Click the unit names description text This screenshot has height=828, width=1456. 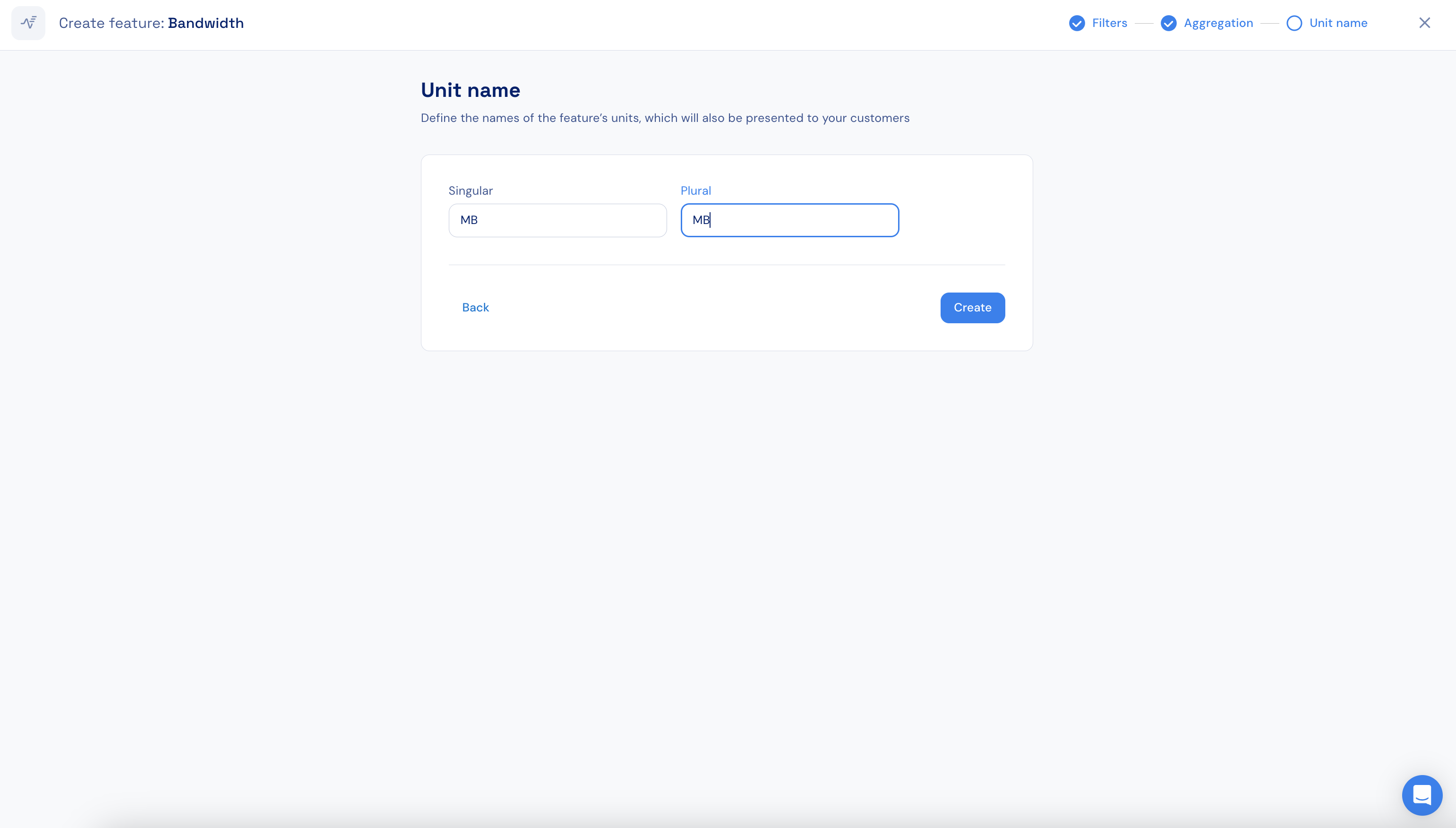pos(665,118)
